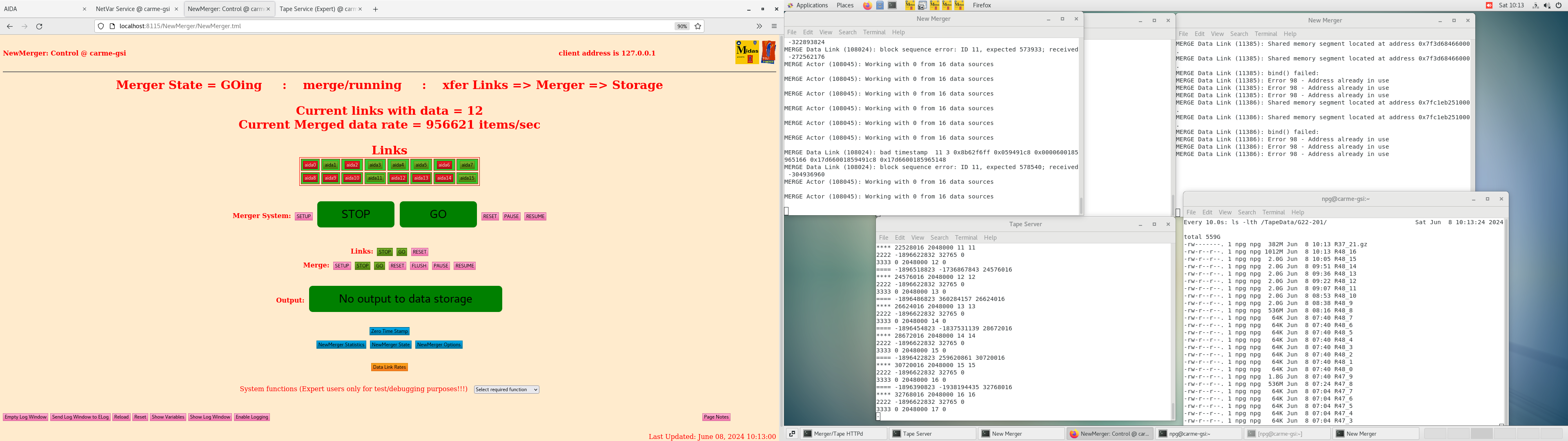Toggle the aida12 link indicator
The image size is (1568, 441).
(x=398, y=178)
